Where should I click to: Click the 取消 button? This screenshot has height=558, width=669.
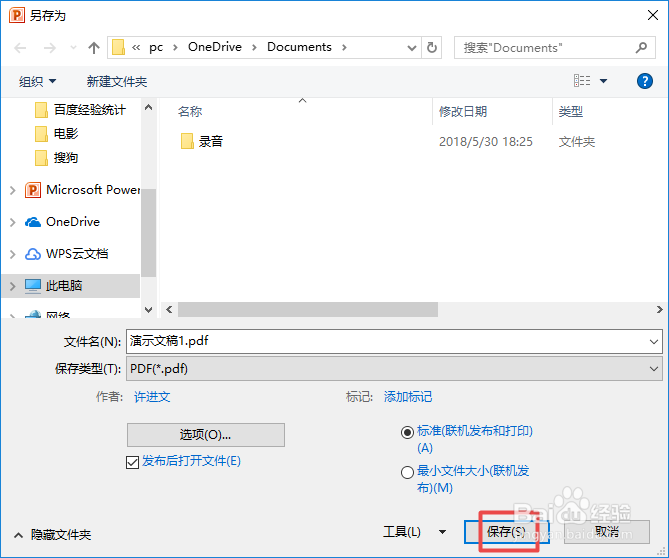(x=607, y=532)
